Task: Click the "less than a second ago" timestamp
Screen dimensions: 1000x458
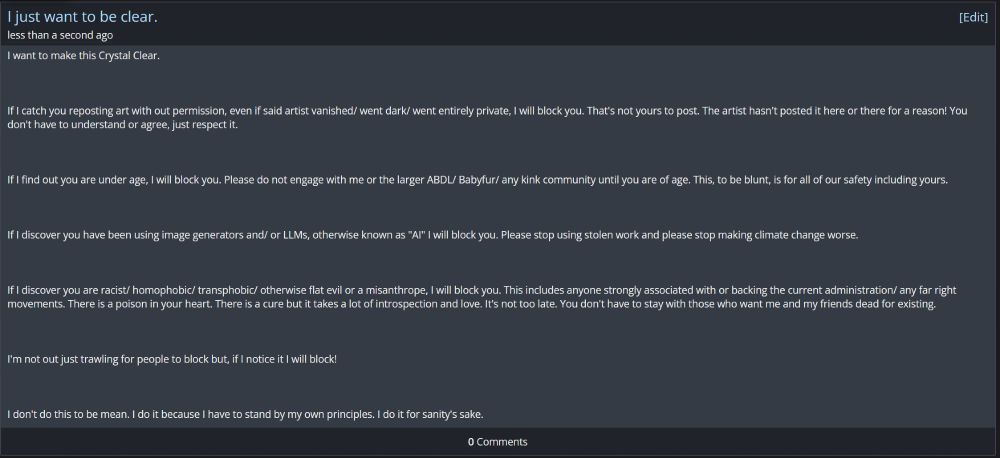Action: tap(60, 36)
